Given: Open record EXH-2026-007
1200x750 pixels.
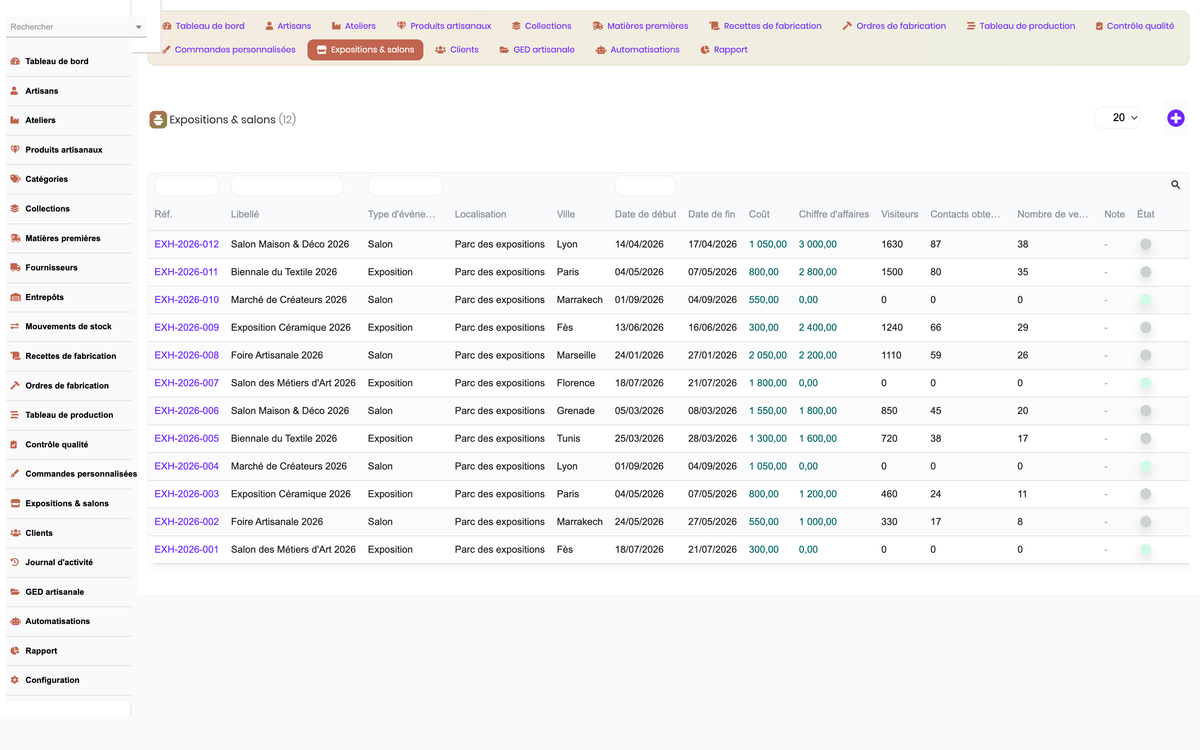Looking at the screenshot, I should [x=186, y=383].
